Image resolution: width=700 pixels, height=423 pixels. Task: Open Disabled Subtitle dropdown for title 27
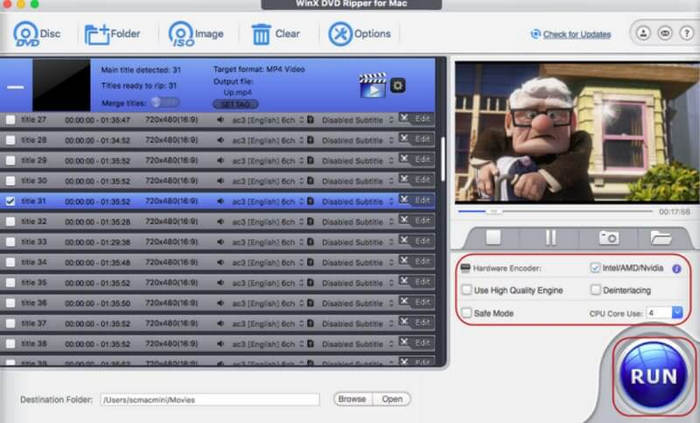pos(358,120)
